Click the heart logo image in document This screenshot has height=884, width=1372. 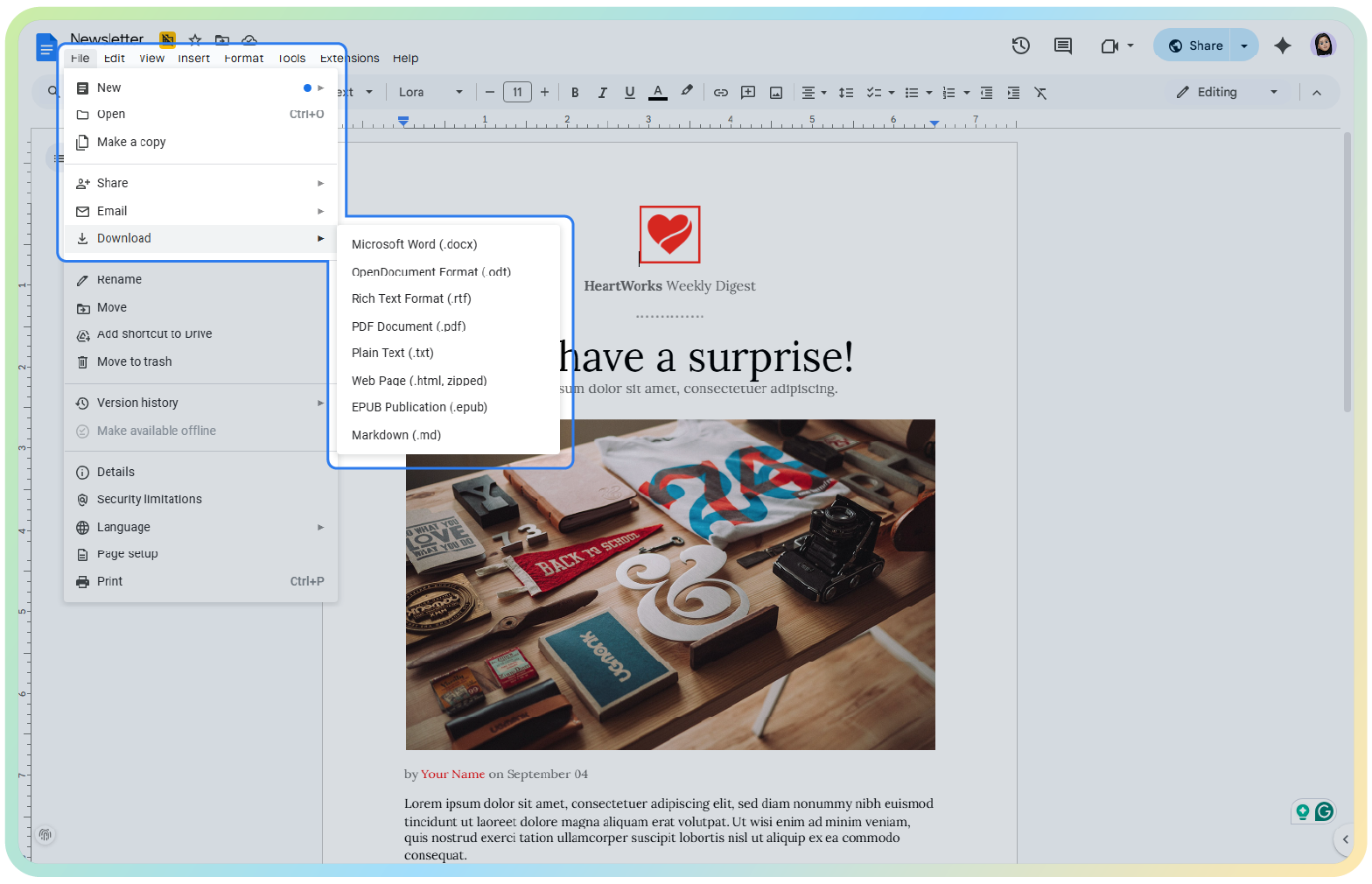(670, 235)
